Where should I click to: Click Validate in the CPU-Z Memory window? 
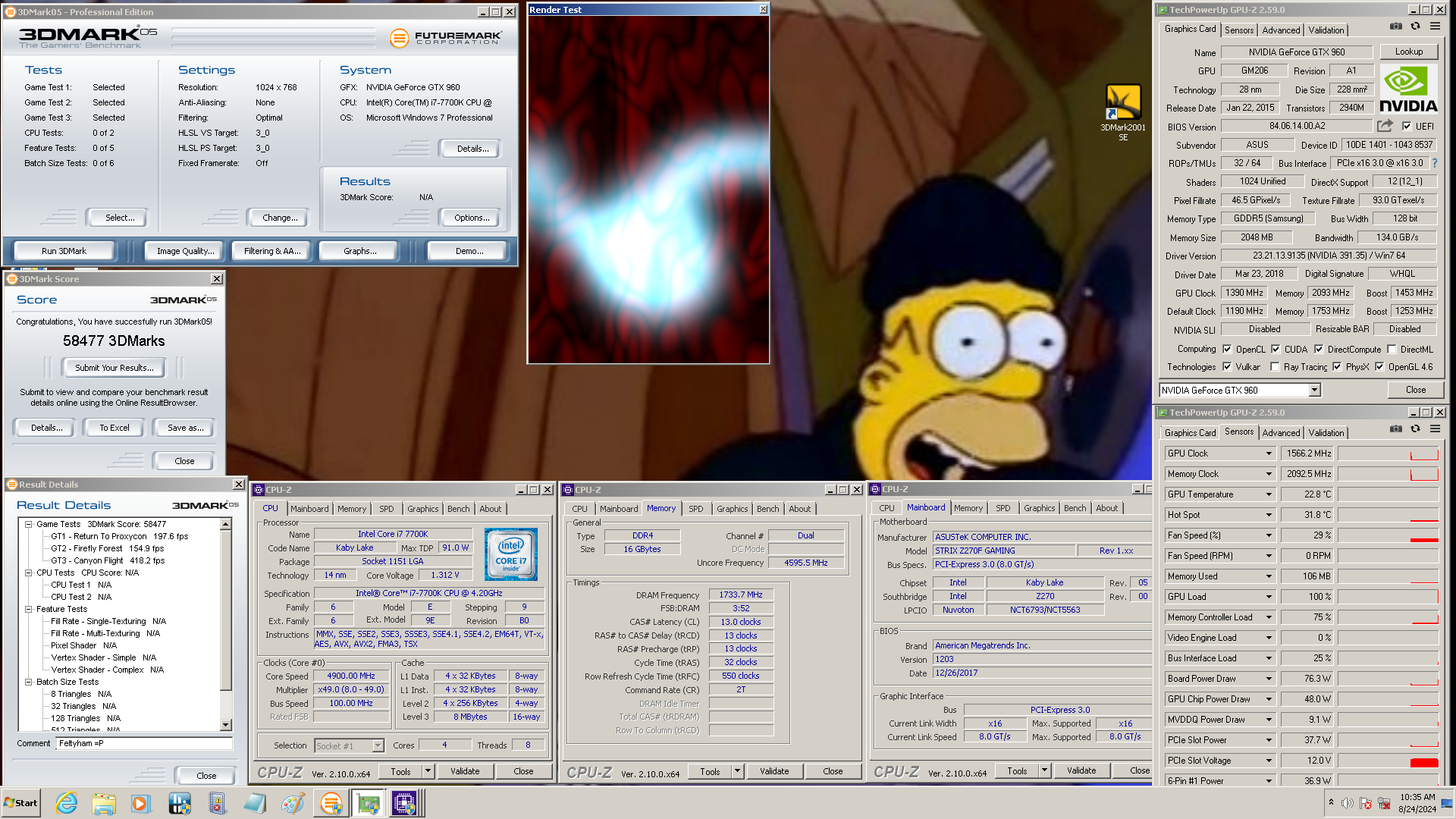(x=774, y=771)
